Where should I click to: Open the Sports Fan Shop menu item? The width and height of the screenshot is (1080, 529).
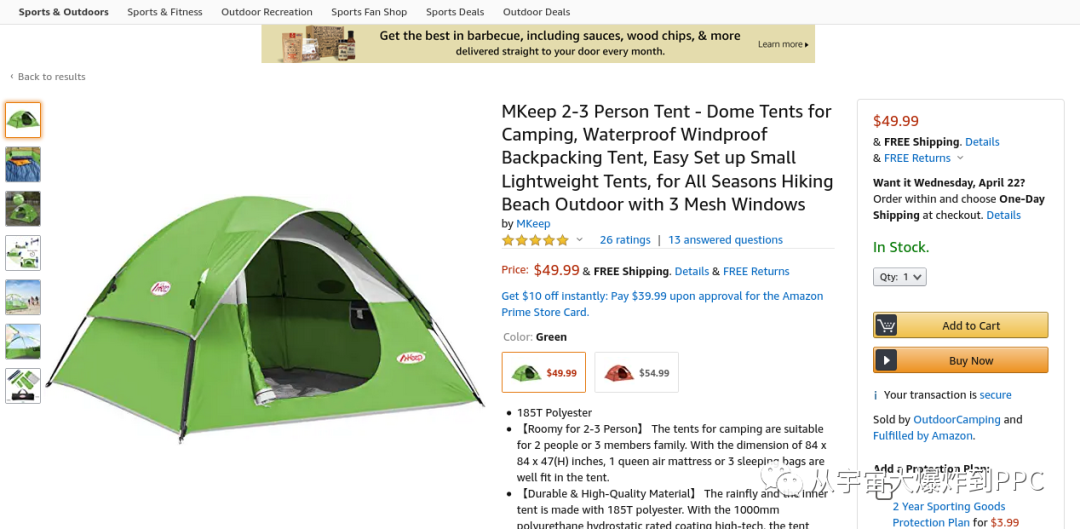pos(369,12)
